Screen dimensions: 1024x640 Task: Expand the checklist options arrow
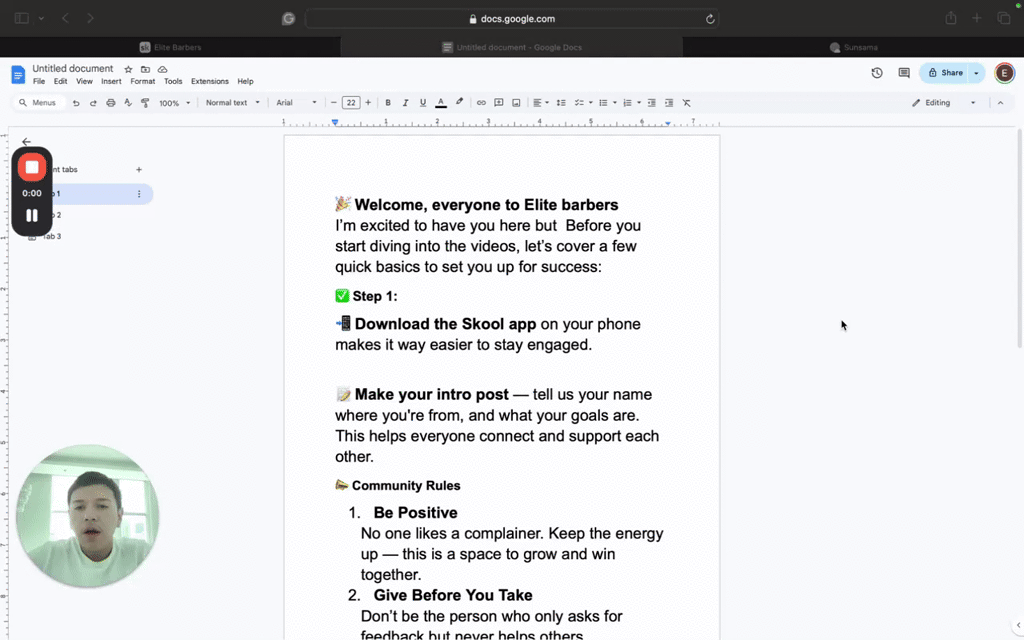(590, 103)
